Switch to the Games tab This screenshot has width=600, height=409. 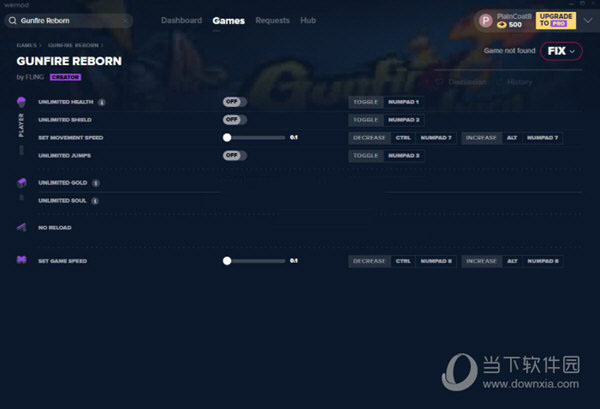pyautogui.click(x=228, y=21)
